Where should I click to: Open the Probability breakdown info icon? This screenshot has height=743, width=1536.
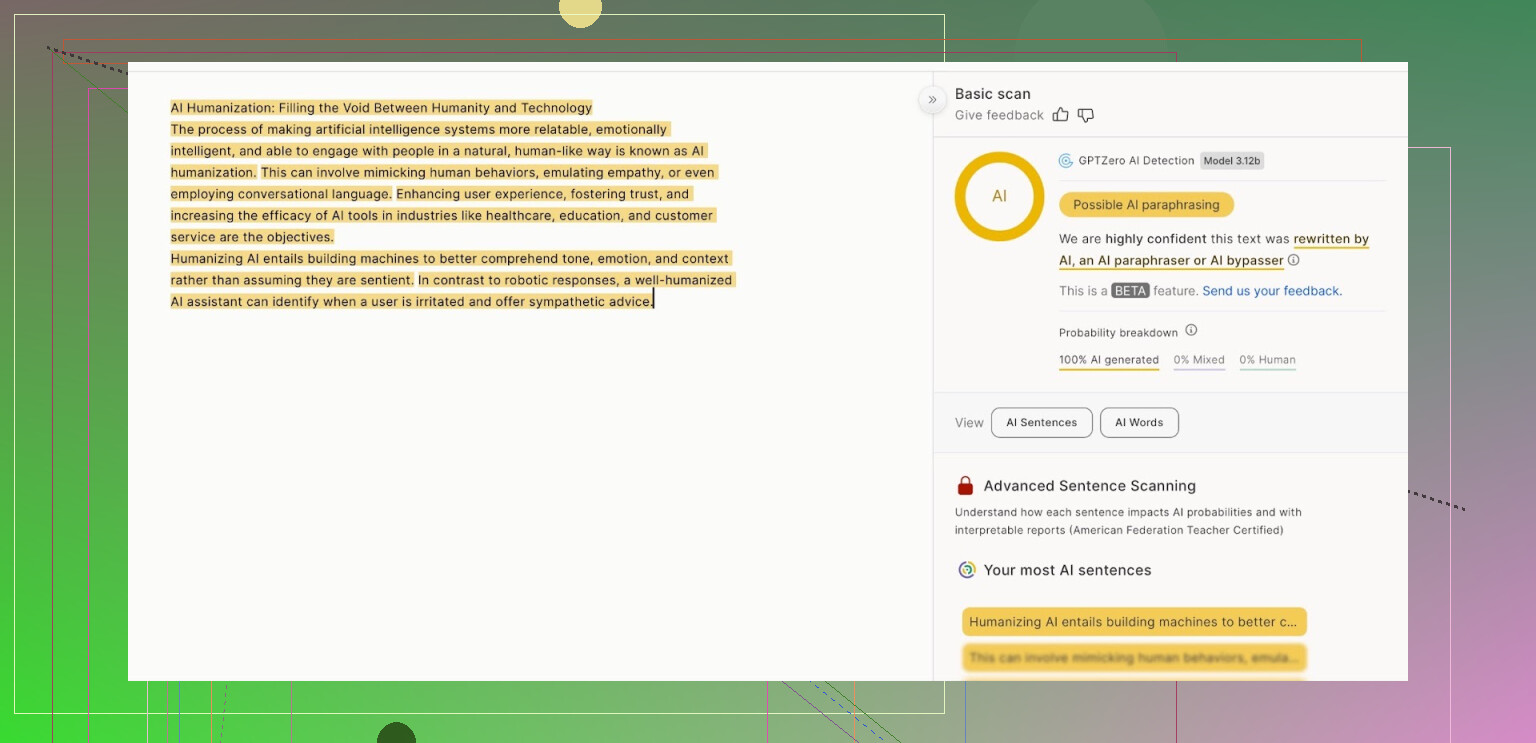[x=1191, y=331]
